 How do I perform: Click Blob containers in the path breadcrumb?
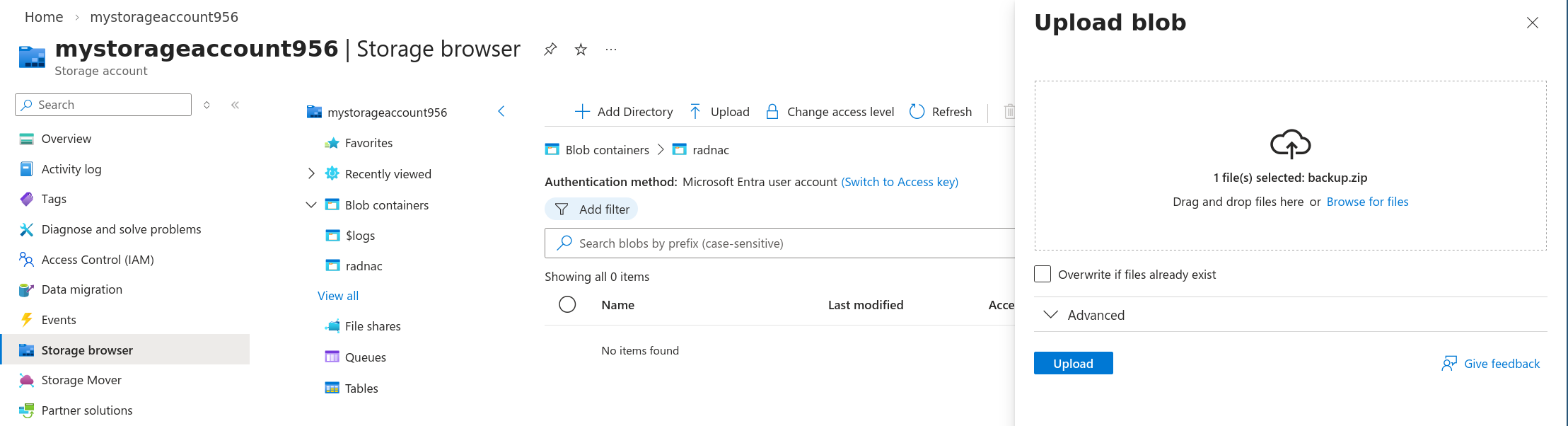[x=607, y=150]
